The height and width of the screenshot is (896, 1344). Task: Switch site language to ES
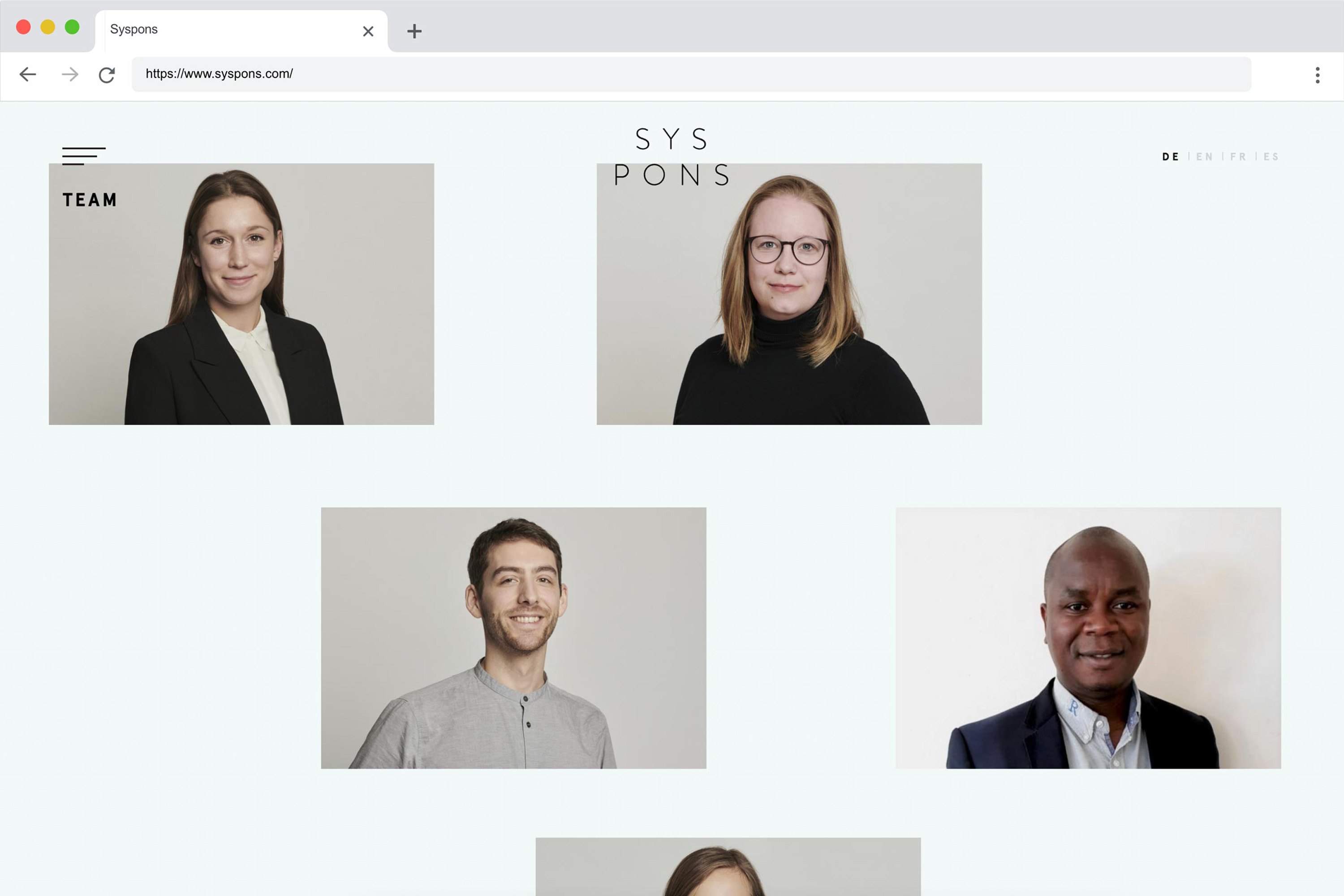point(1271,156)
